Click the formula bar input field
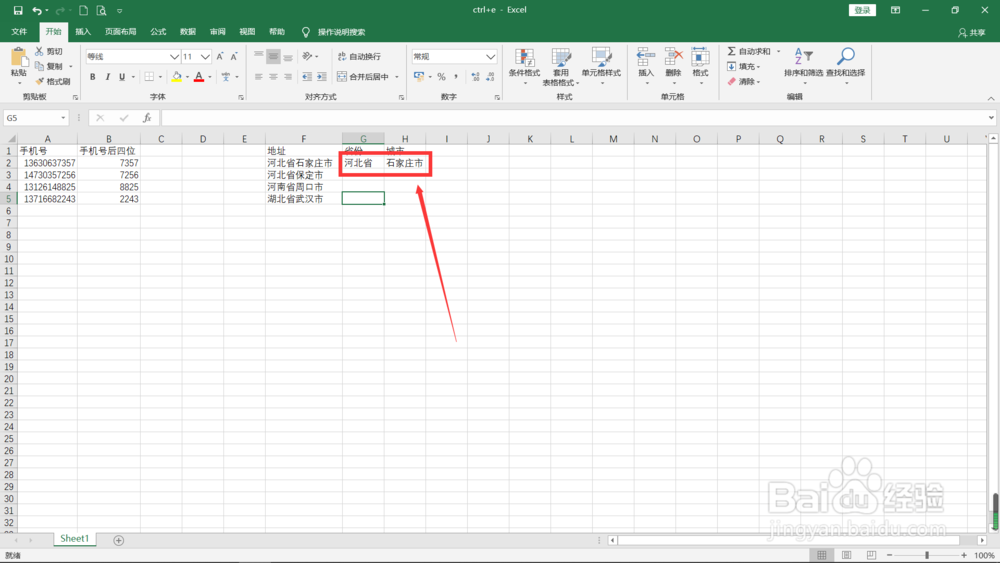The width and height of the screenshot is (1000, 563). pyautogui.click(x=573, y=118)
